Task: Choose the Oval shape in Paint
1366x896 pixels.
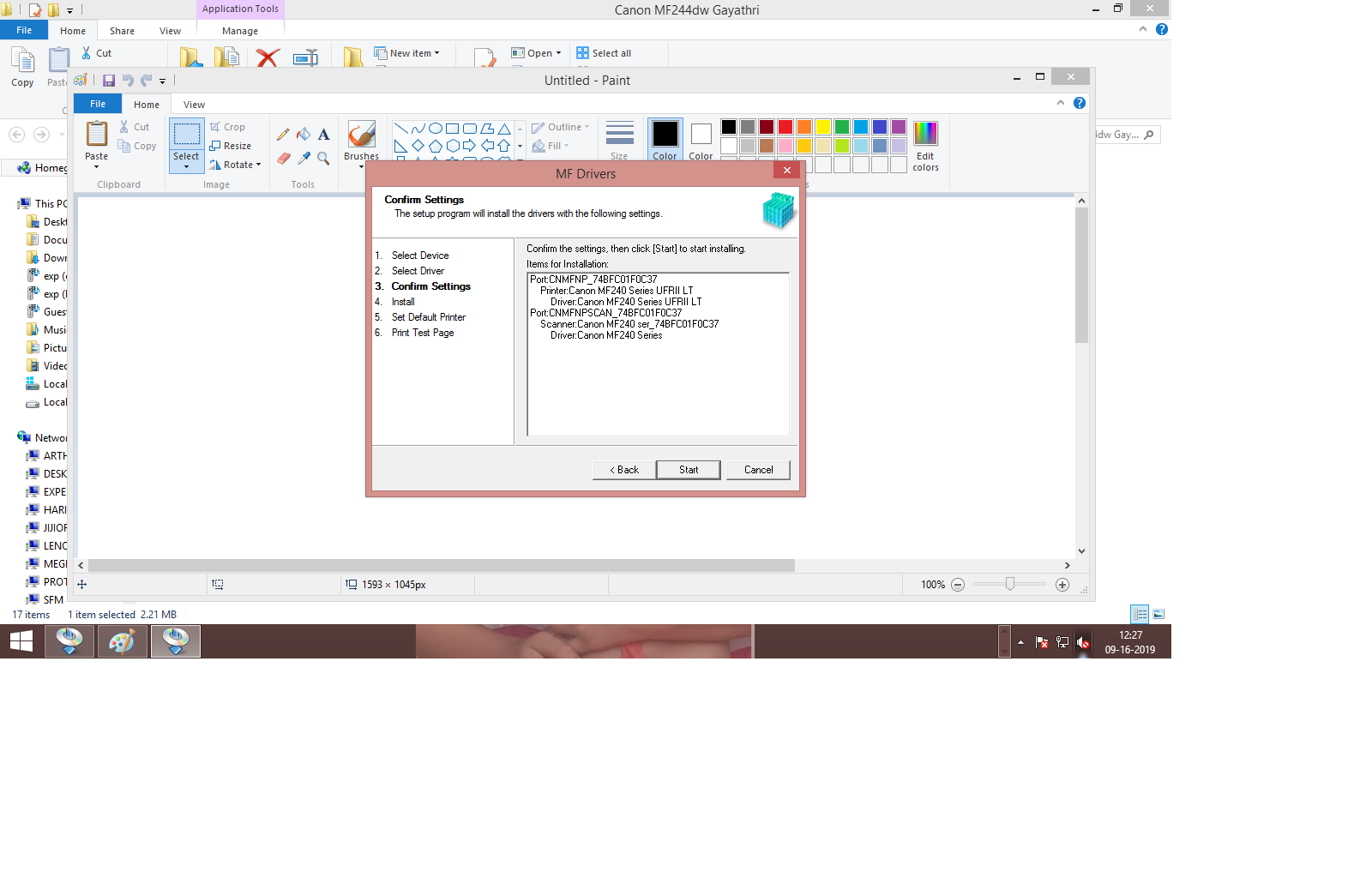Action: point(436,129)
